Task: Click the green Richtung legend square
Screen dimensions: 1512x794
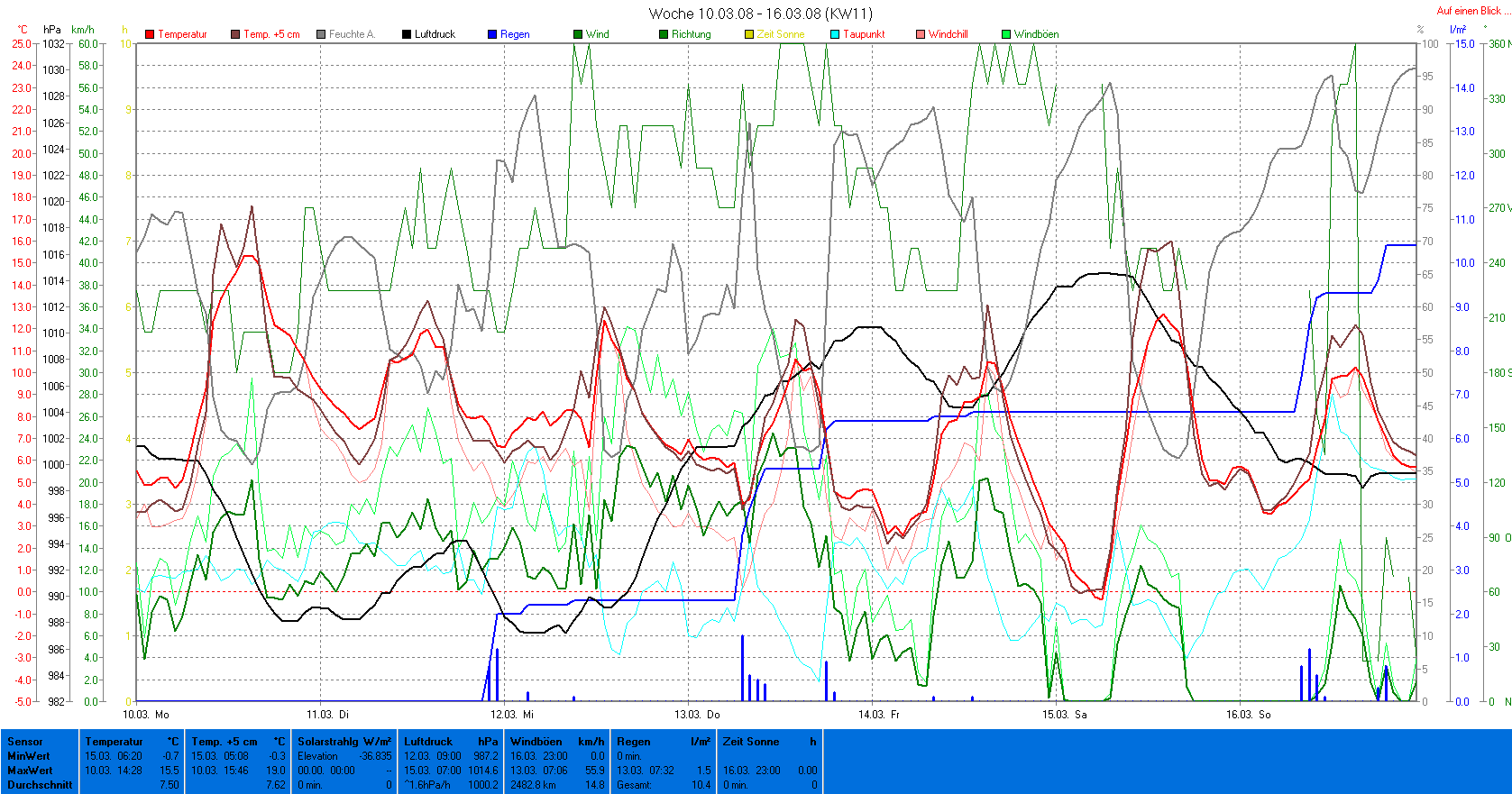Action: pyautogui.click(x=664, y=34)
